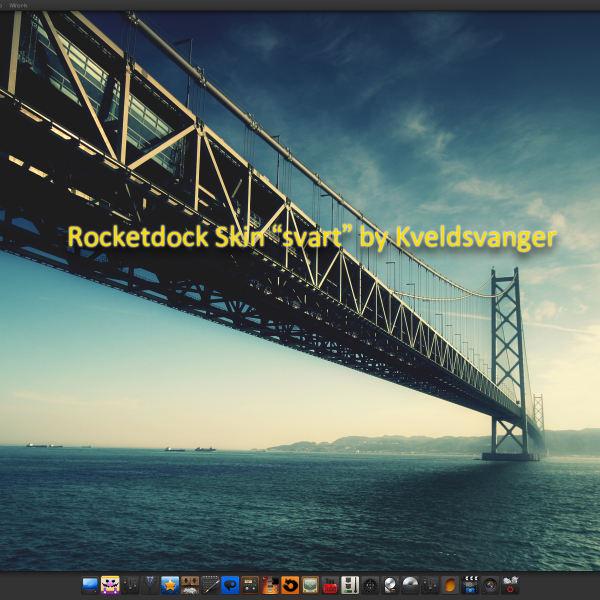Click the dark round dial icon
This screenshot has height=600, width=600.
pyautogui.click(x=370, y=585)
